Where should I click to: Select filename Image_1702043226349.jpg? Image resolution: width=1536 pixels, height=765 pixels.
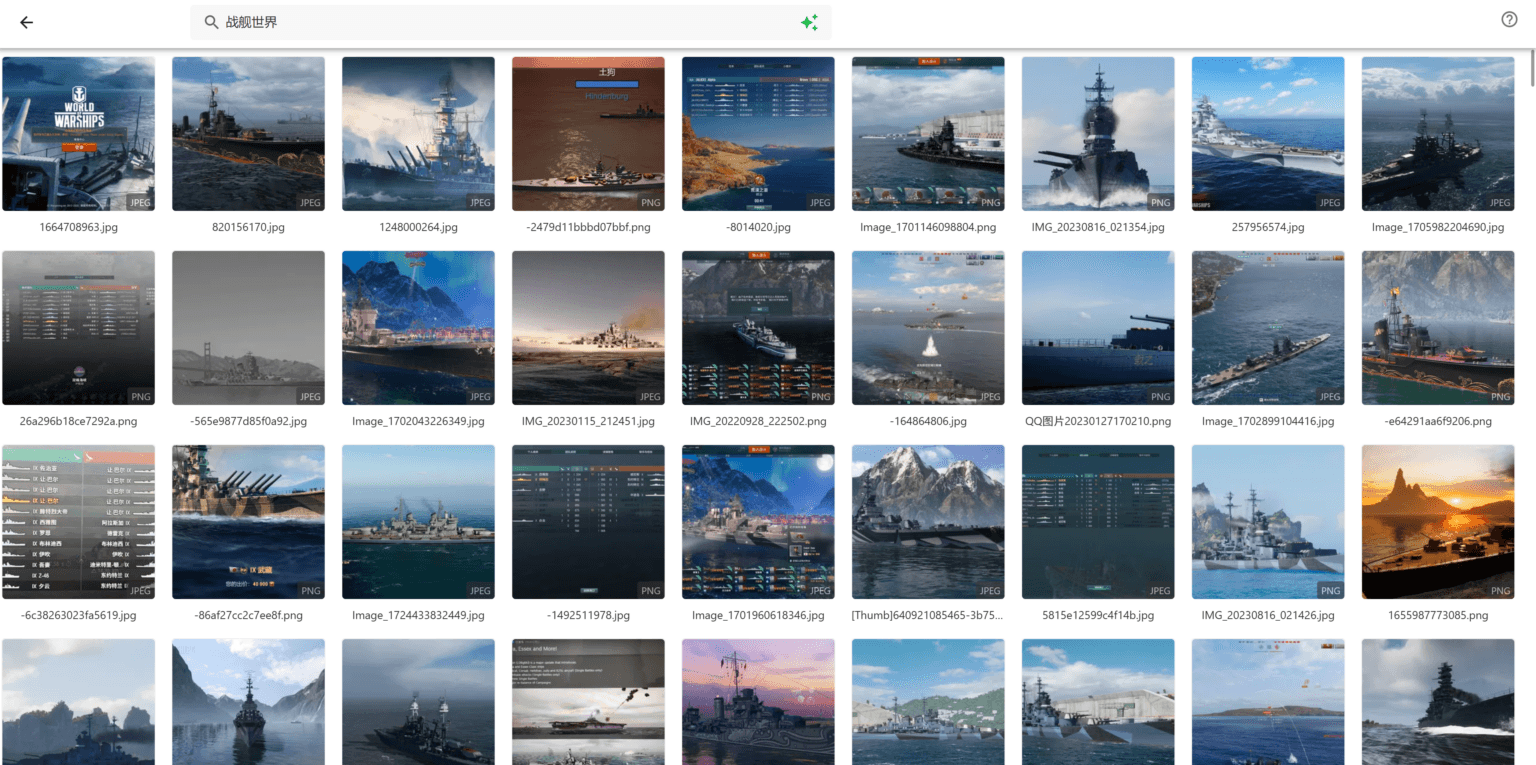pos(418,422)
